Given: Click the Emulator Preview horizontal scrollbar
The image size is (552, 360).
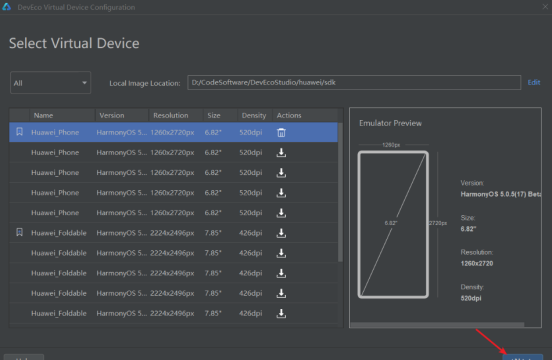Looking at the screenshot, I should (437, 325).
